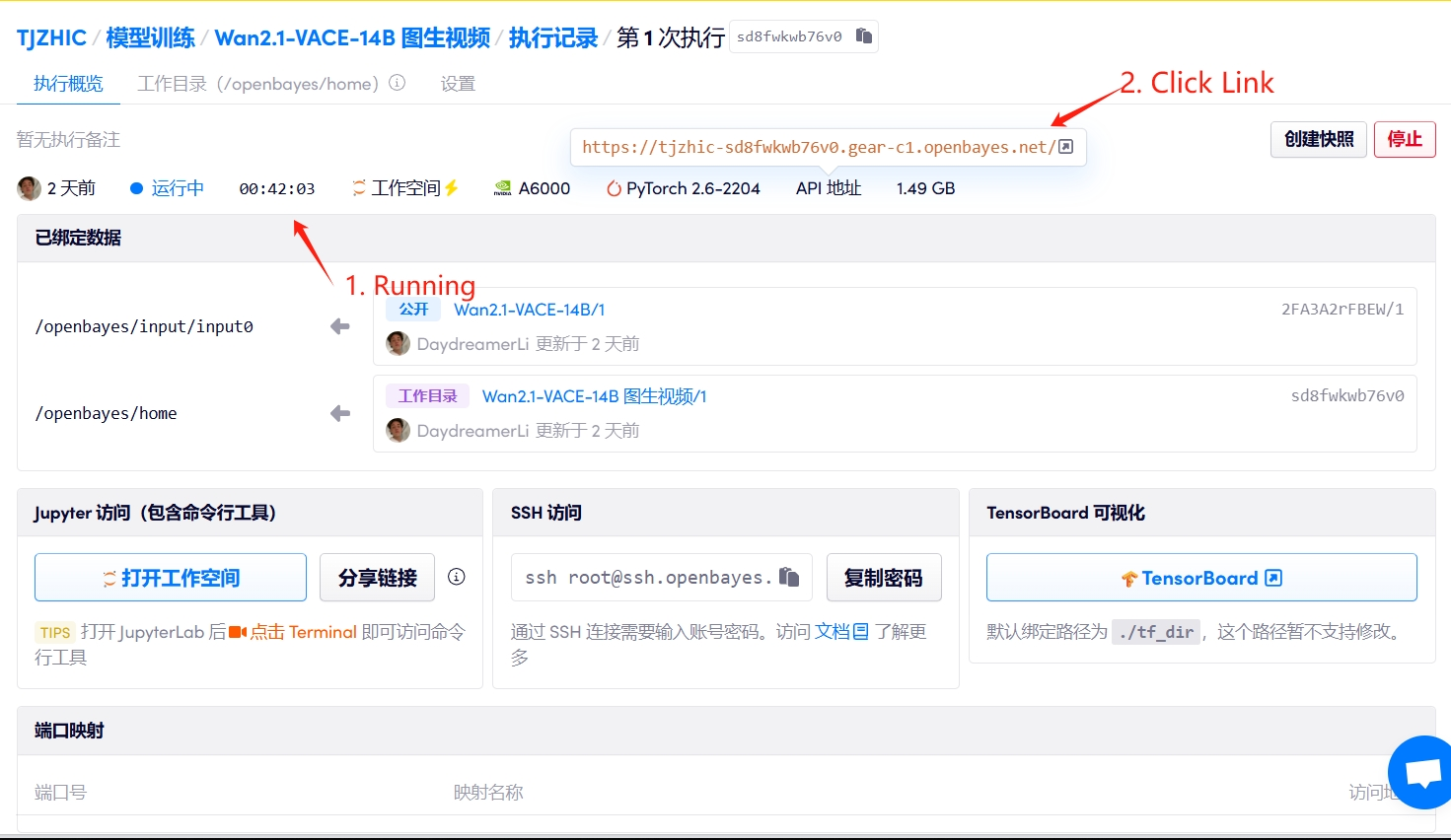The height and width of the screenshot is (840, 1451).
Task: Click the arrow icon beside /openbayes/home
Action: pos(340,413)
